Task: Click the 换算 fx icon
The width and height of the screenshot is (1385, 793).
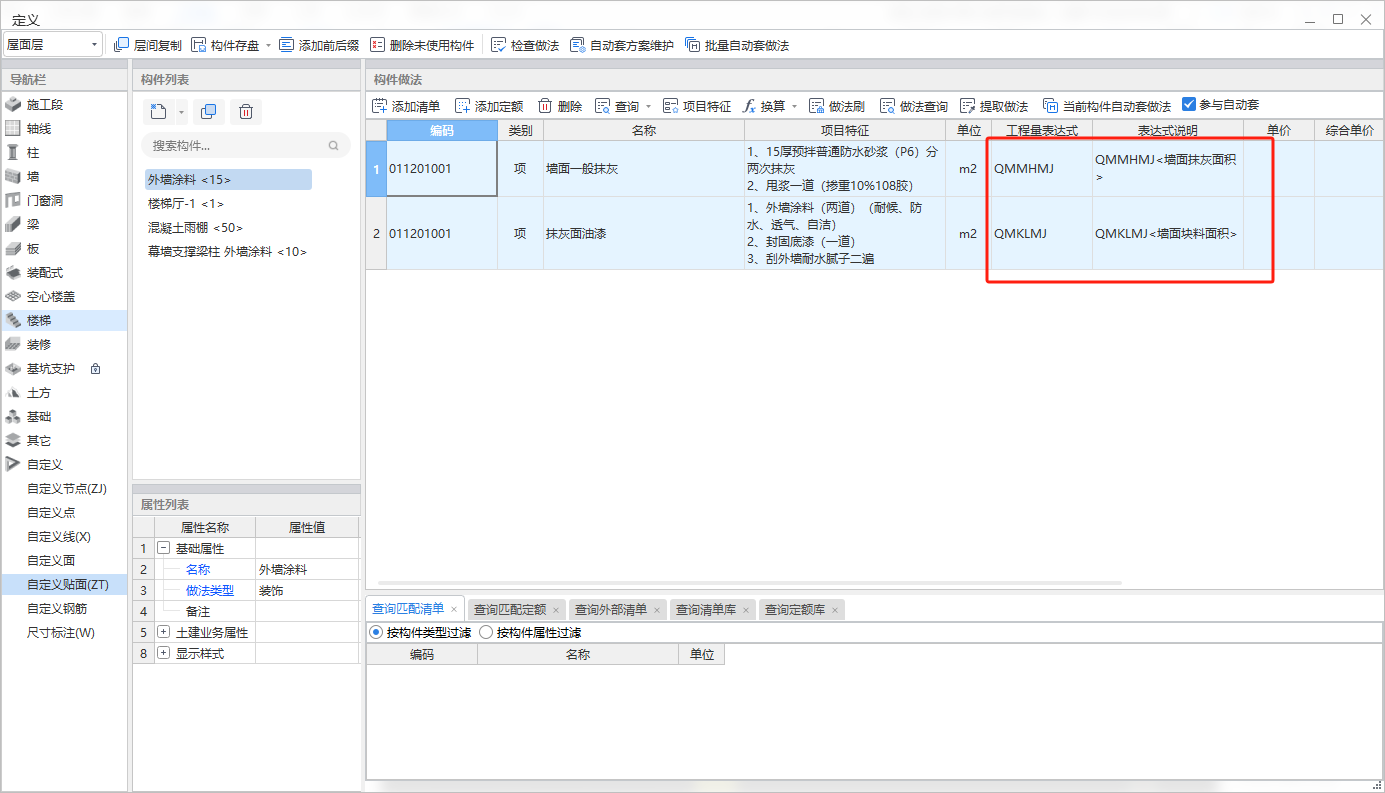Action: tap(751, 105)
